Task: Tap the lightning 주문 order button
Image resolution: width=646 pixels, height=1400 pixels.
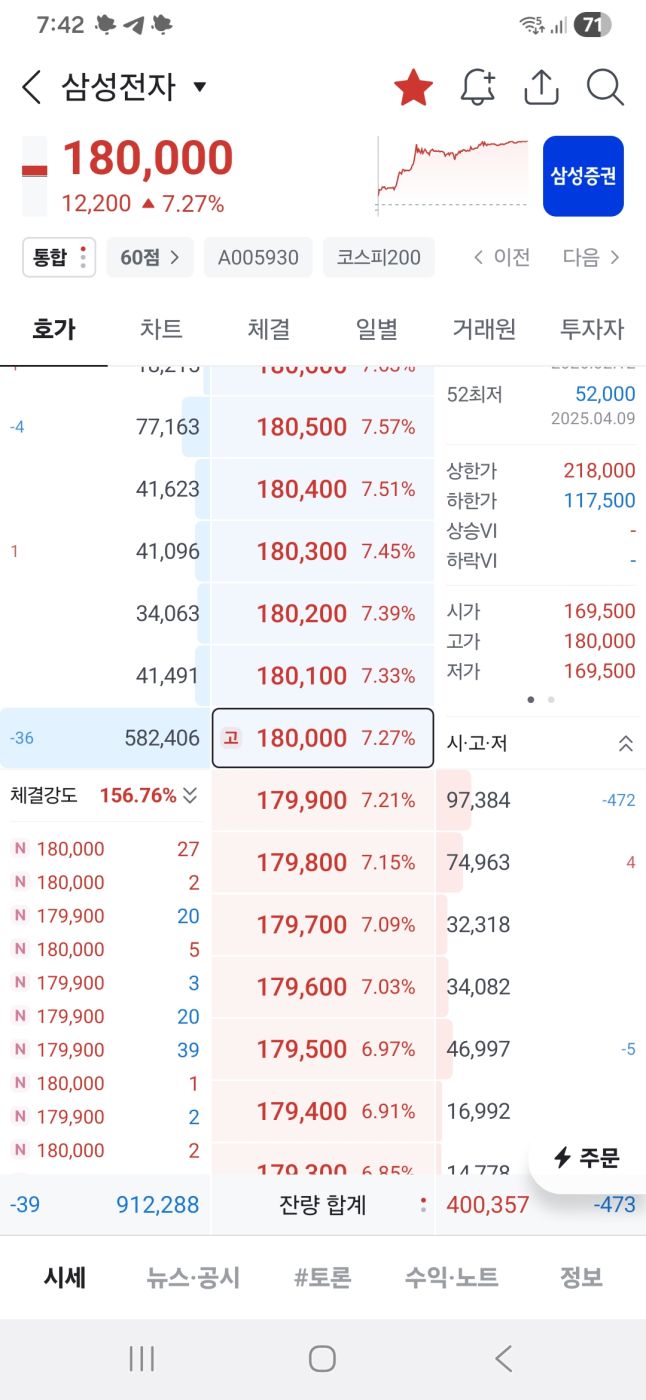Action: pos(588,1158)
